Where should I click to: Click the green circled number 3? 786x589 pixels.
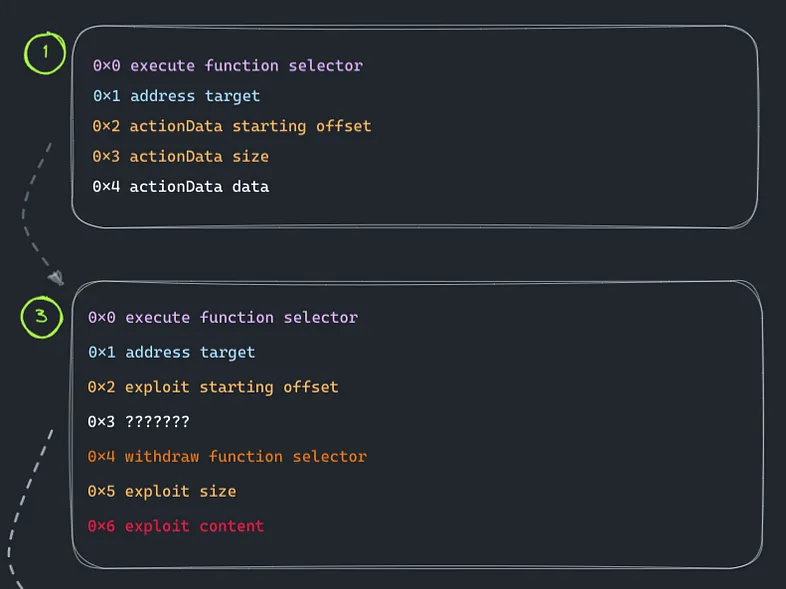pyautogui.click(x=40, y=317)
